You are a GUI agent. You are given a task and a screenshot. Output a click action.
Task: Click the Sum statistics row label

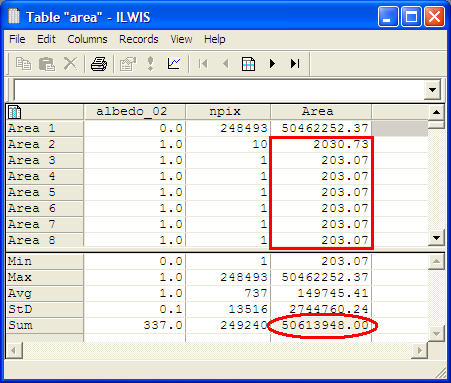coord(45,325)
